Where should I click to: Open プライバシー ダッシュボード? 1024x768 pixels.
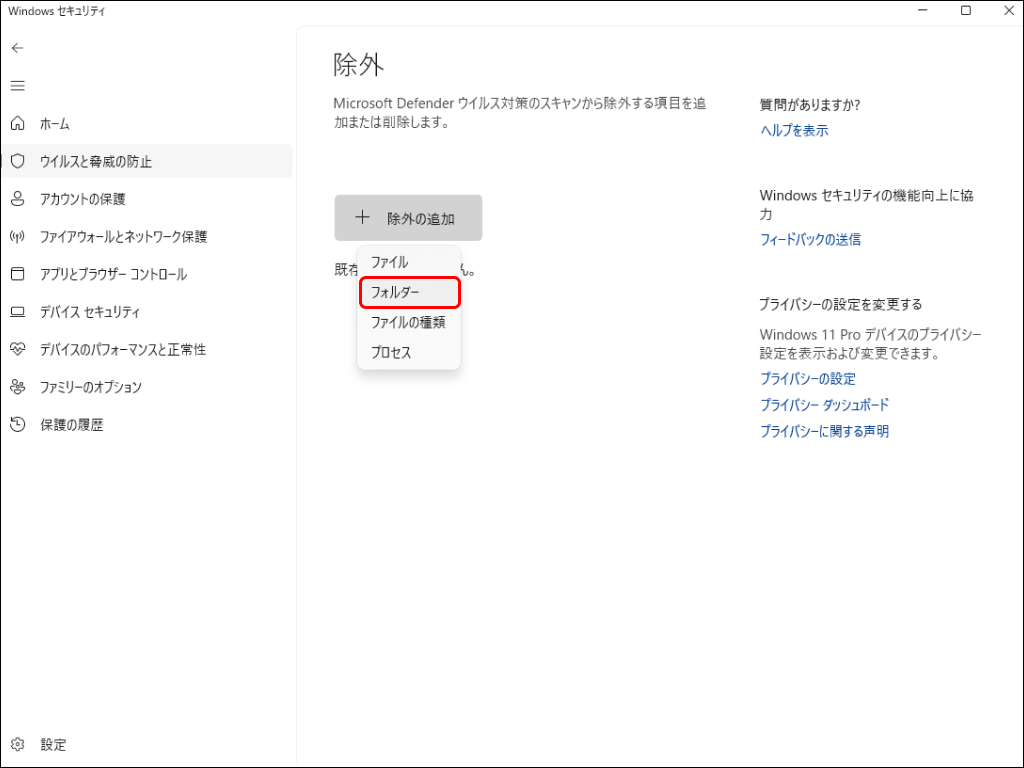click(x=825, y=404)
